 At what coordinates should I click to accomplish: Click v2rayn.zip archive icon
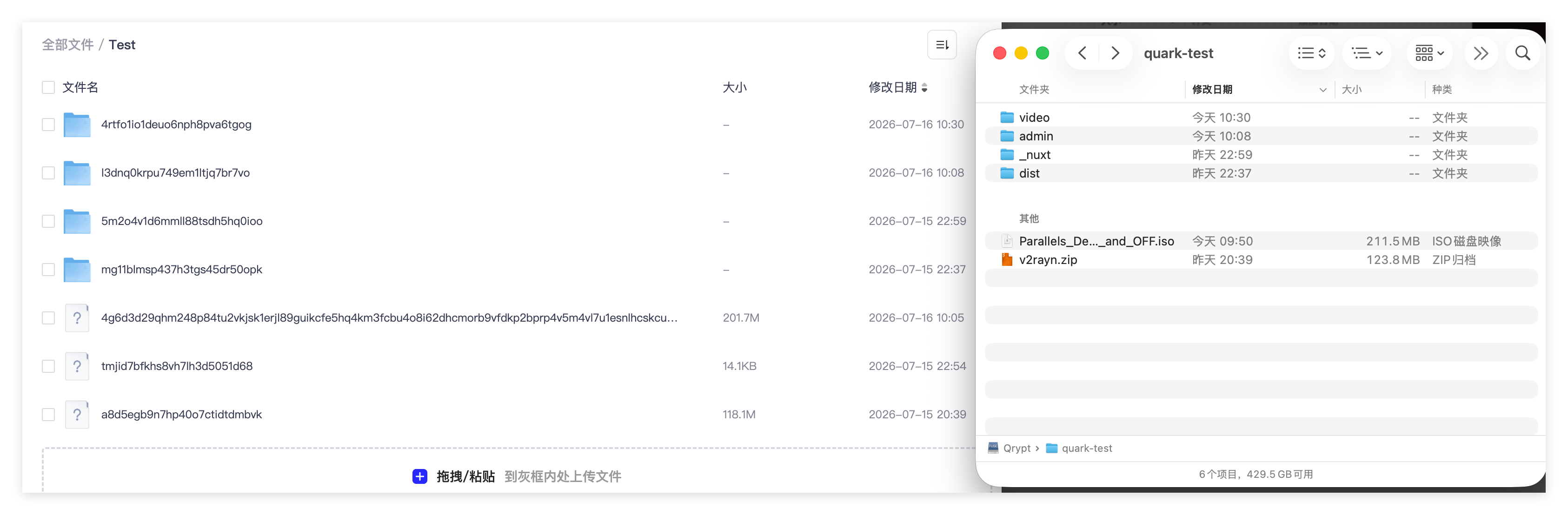click(x=1007, y=260)
